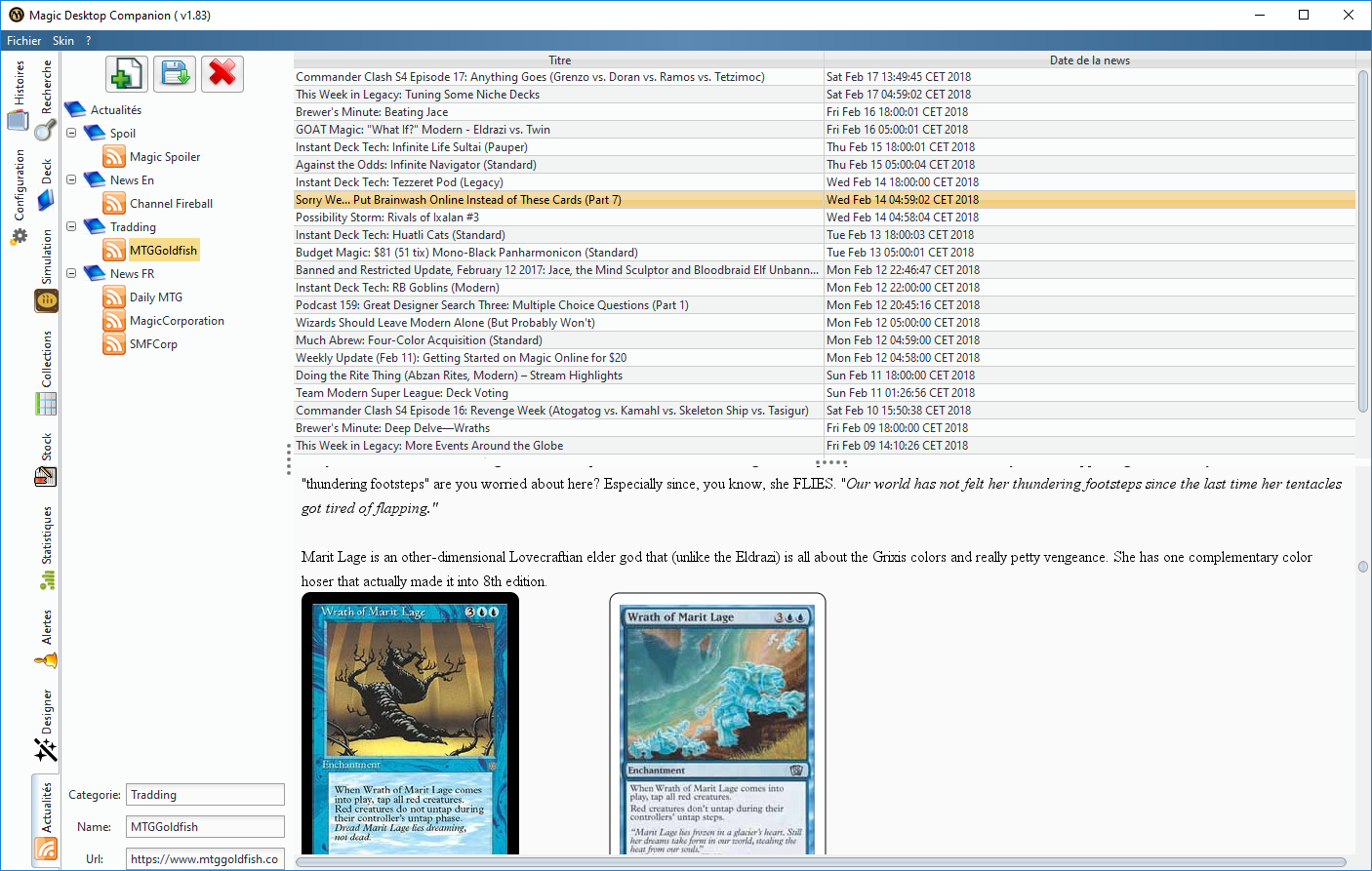
Task: Open 'Budget Magic: $81 Mono-Black Panharmonicon' row
Action: (825, 253)
